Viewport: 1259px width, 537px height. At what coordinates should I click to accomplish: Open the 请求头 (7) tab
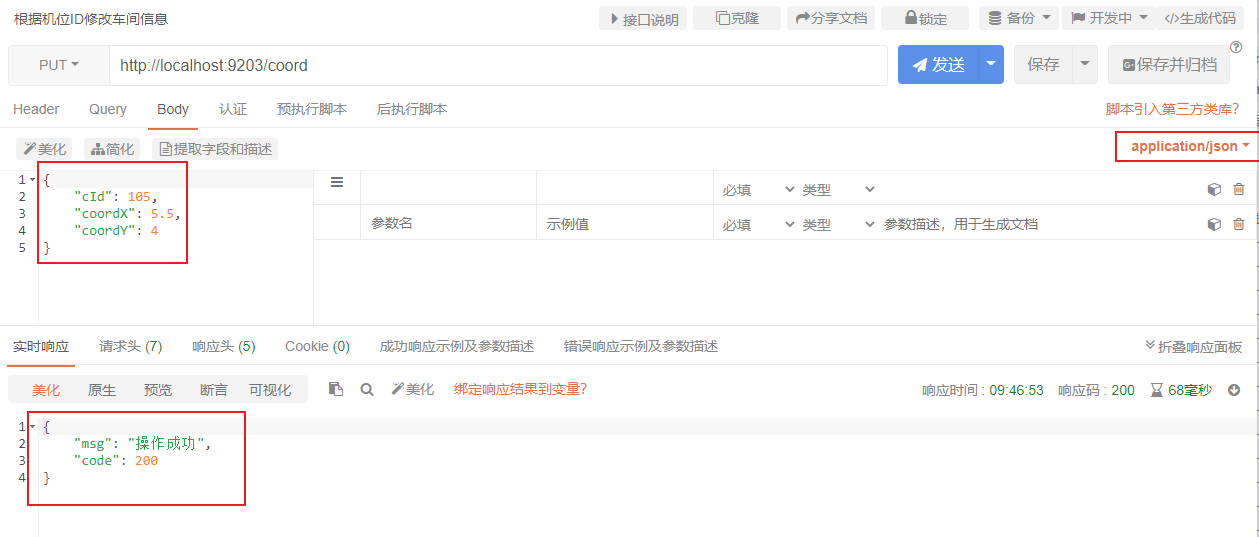(x=130, y=346)
